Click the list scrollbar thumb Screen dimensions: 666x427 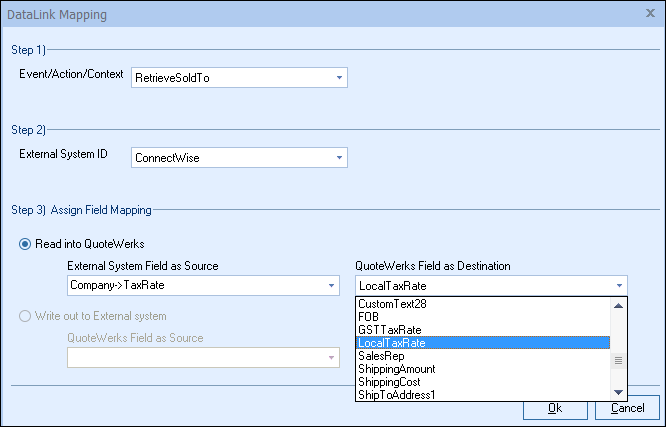click(x=619, y=360)
